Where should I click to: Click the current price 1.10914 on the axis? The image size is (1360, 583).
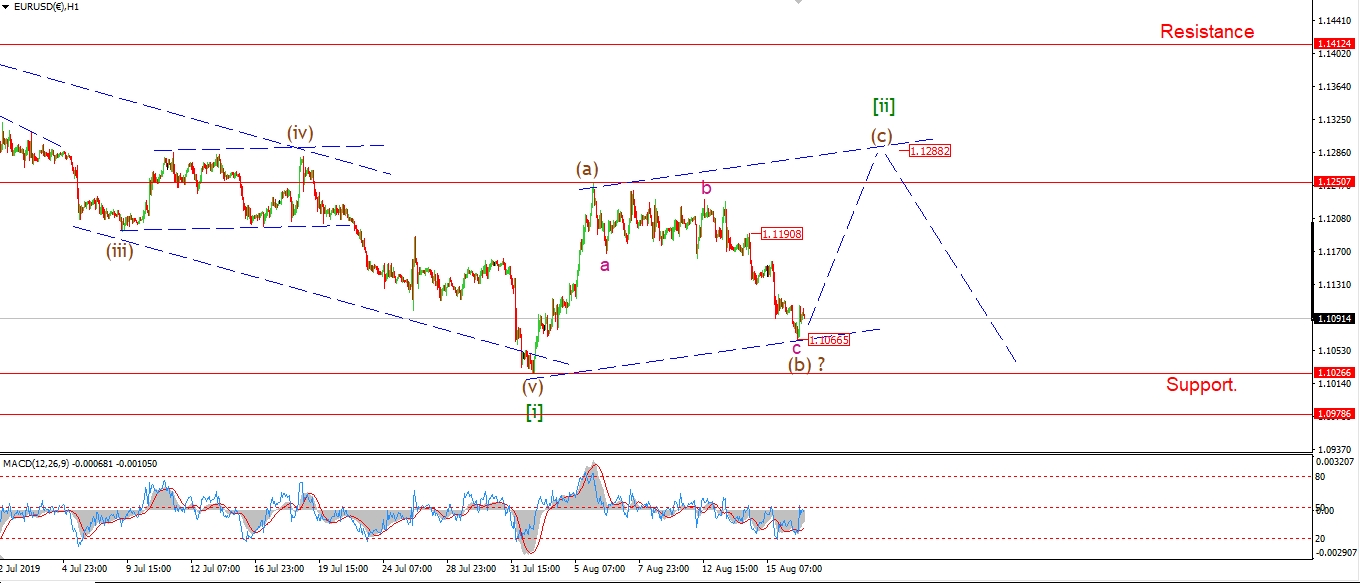[x=1335, y=318]
